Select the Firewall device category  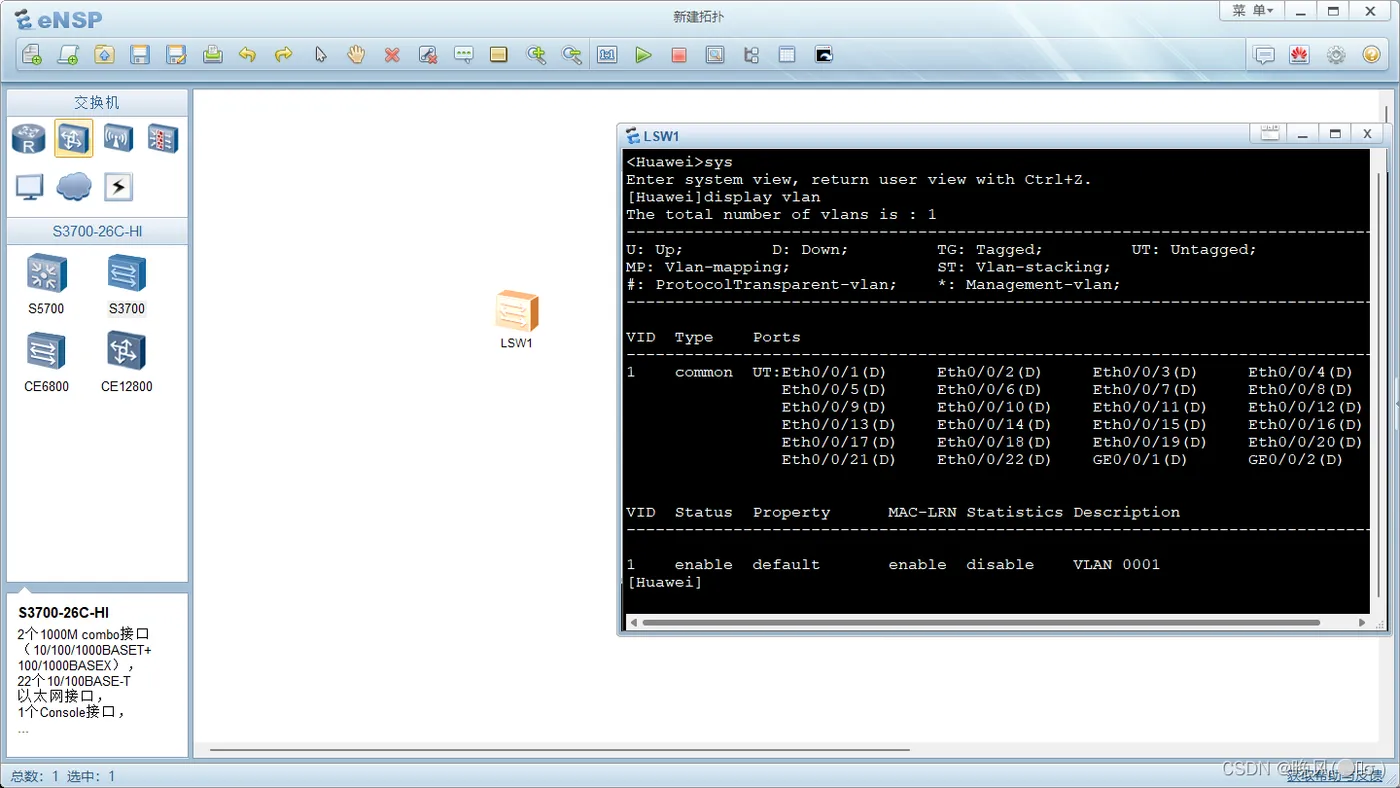coord(162,138)
